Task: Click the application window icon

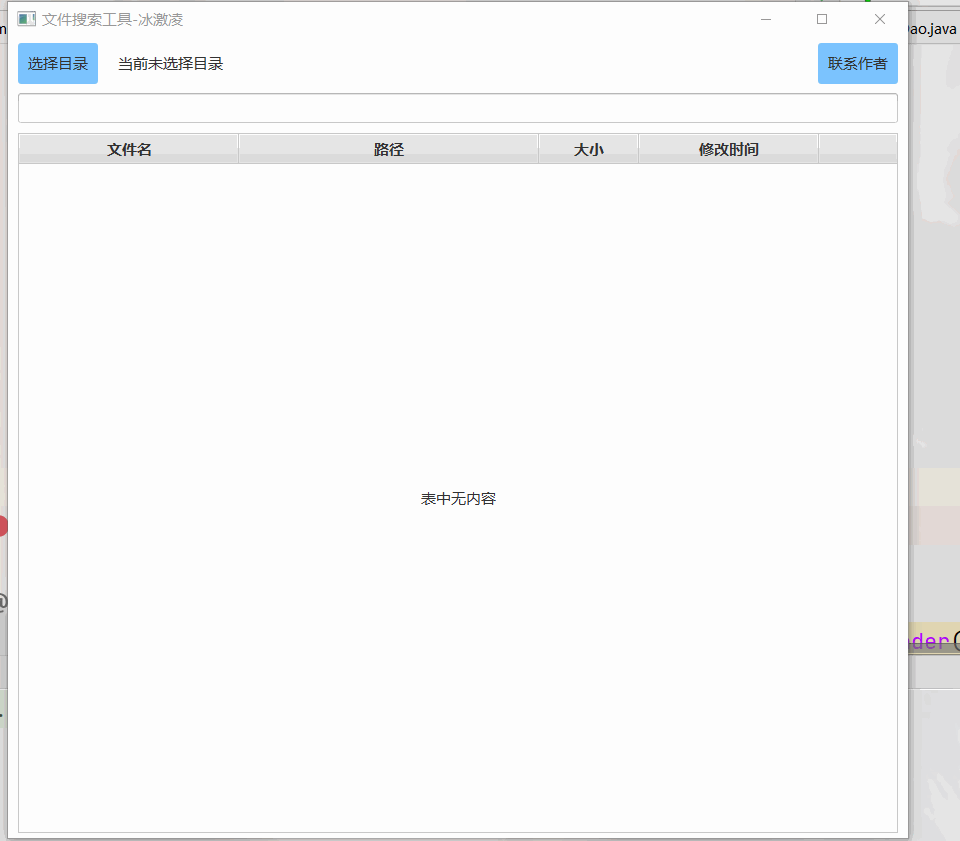Action: pyautogui.click(x=26, y=19)
